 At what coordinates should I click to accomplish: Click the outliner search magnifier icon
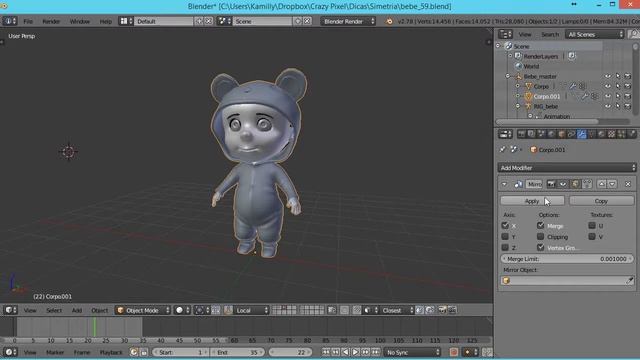point(634,34)
